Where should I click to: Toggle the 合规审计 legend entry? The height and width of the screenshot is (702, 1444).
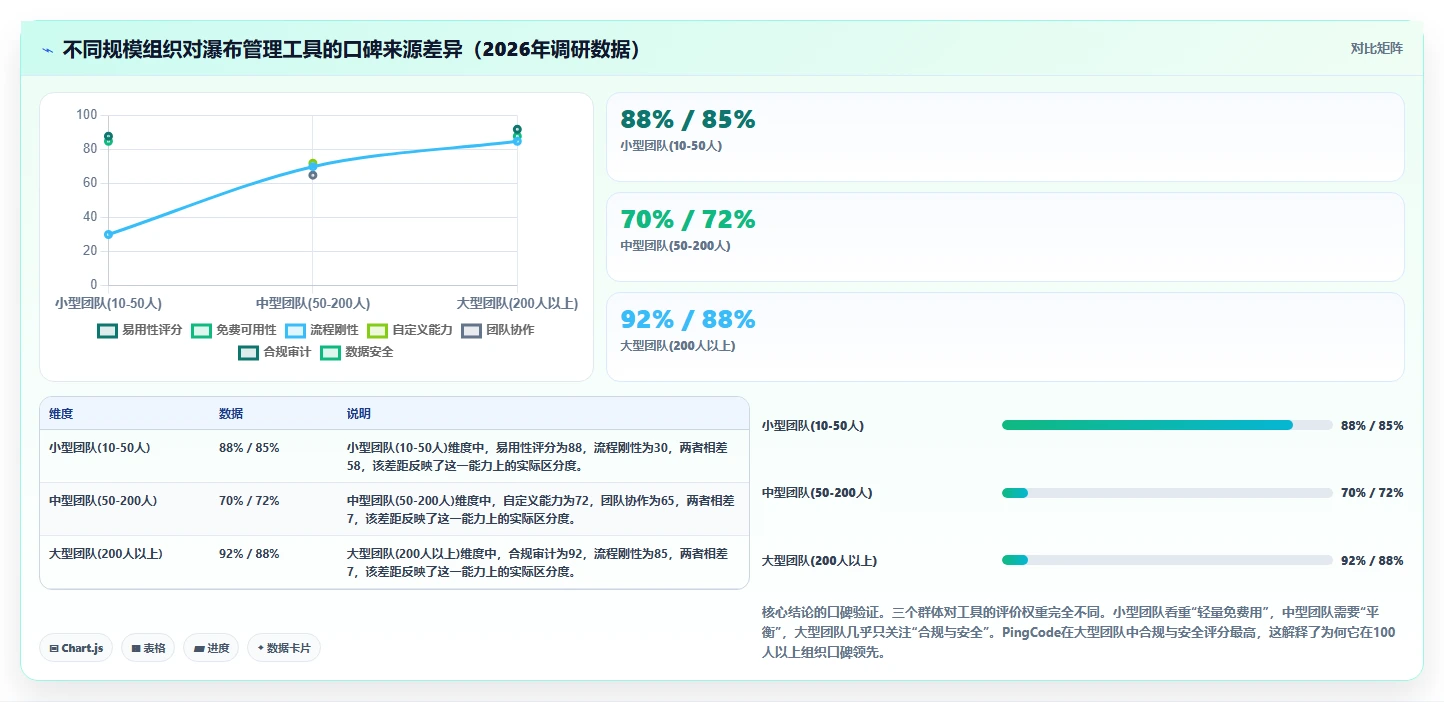coord(274,352)
